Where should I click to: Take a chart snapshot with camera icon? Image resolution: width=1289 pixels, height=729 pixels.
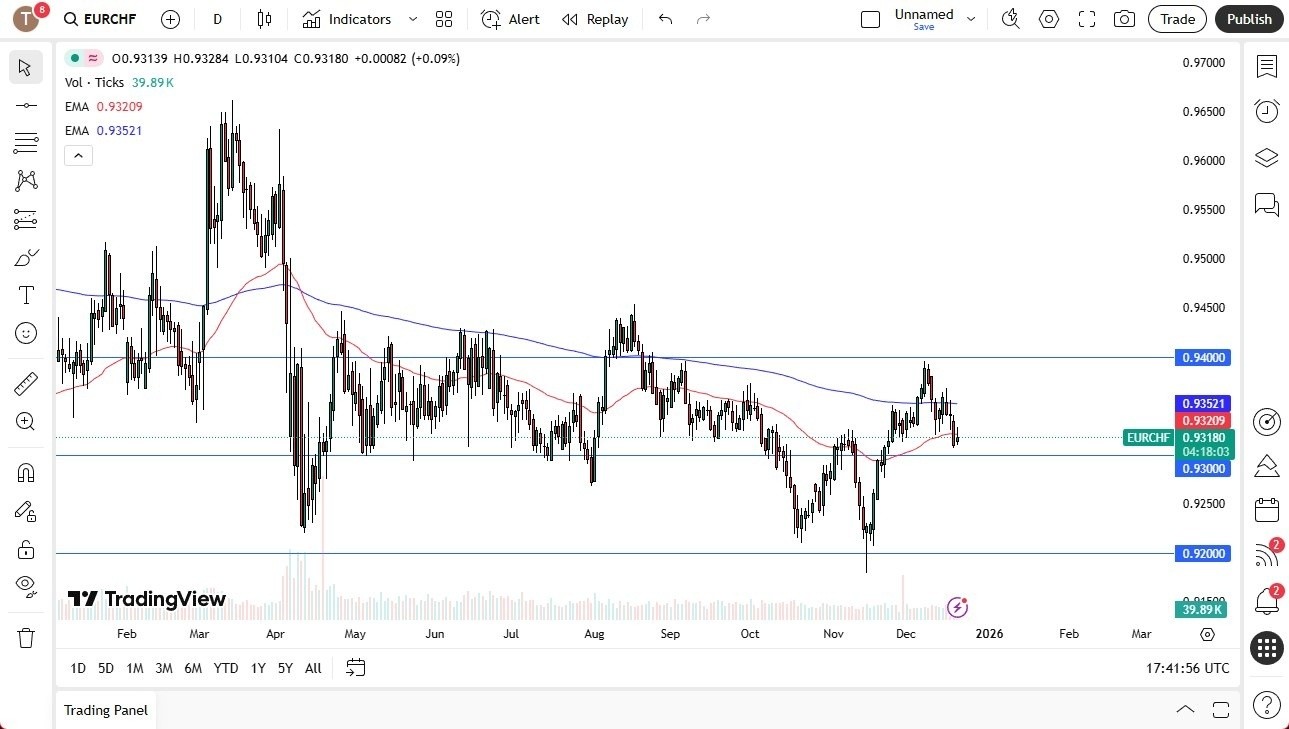(1125, 19)
